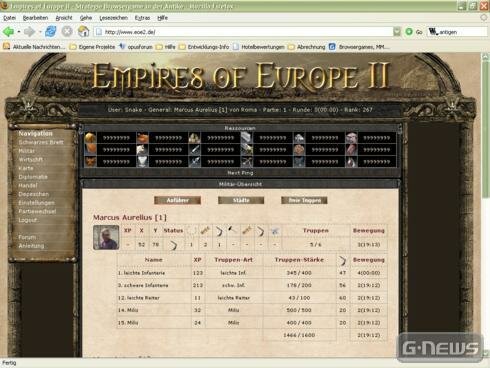490x368 pixels.
Task: Click the freie Truppen button
Action: point(304,200)
